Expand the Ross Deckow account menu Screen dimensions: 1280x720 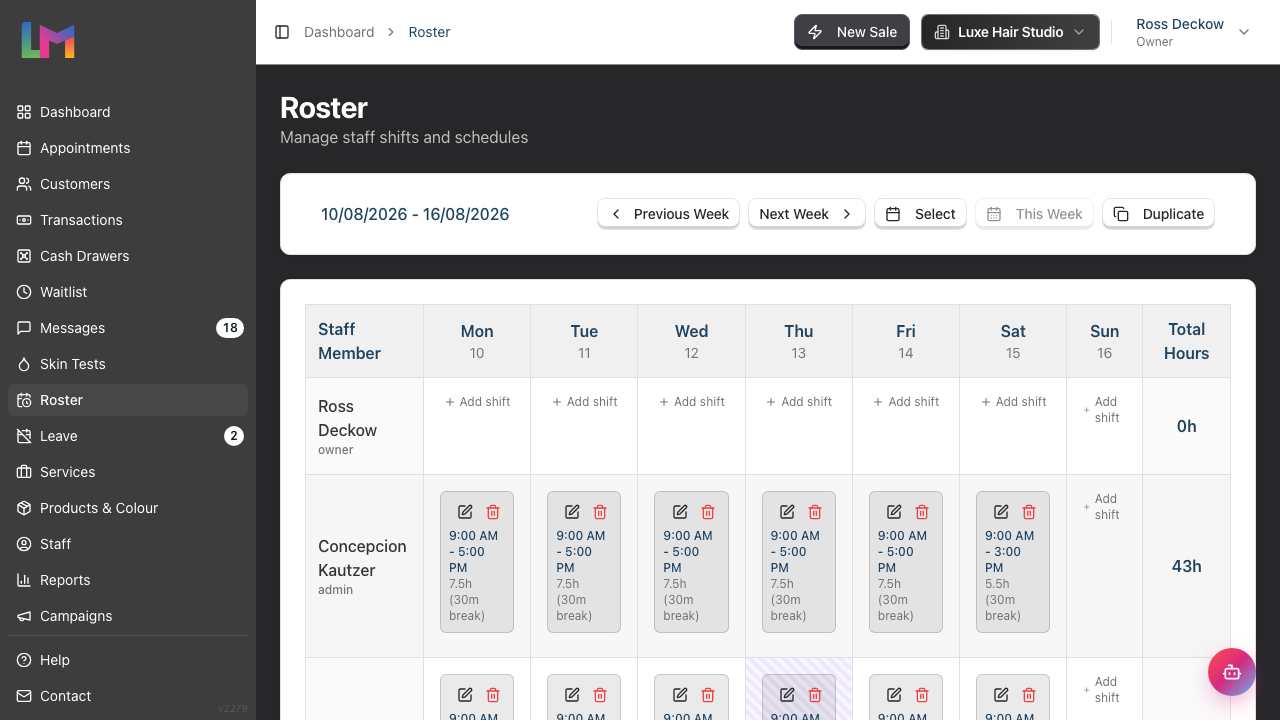click(1193, 32)
